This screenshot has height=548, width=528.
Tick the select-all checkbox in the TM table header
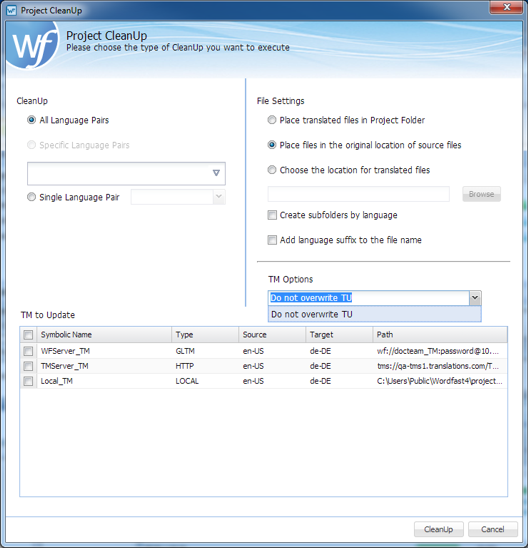pyautogui.click(x=28, y=335)
